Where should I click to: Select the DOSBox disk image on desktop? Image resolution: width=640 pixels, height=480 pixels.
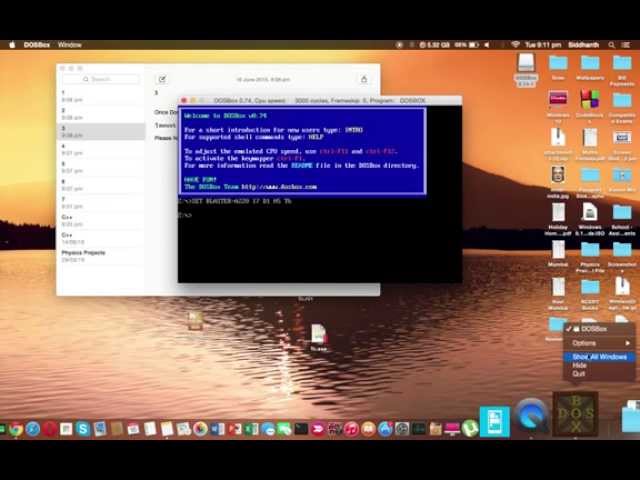(x=526, y=69)
